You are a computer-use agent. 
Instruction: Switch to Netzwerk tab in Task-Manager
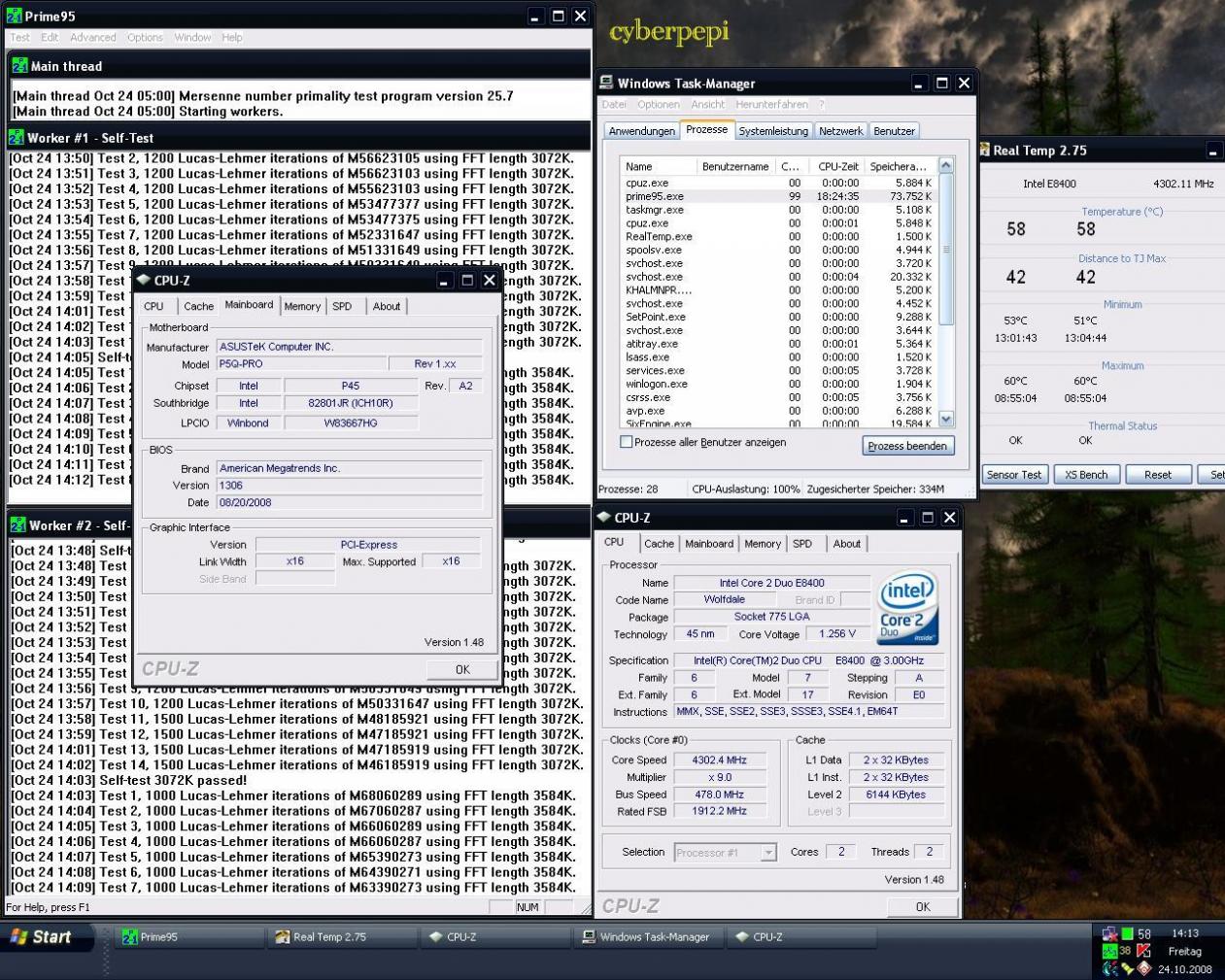[x=840, y=131]
